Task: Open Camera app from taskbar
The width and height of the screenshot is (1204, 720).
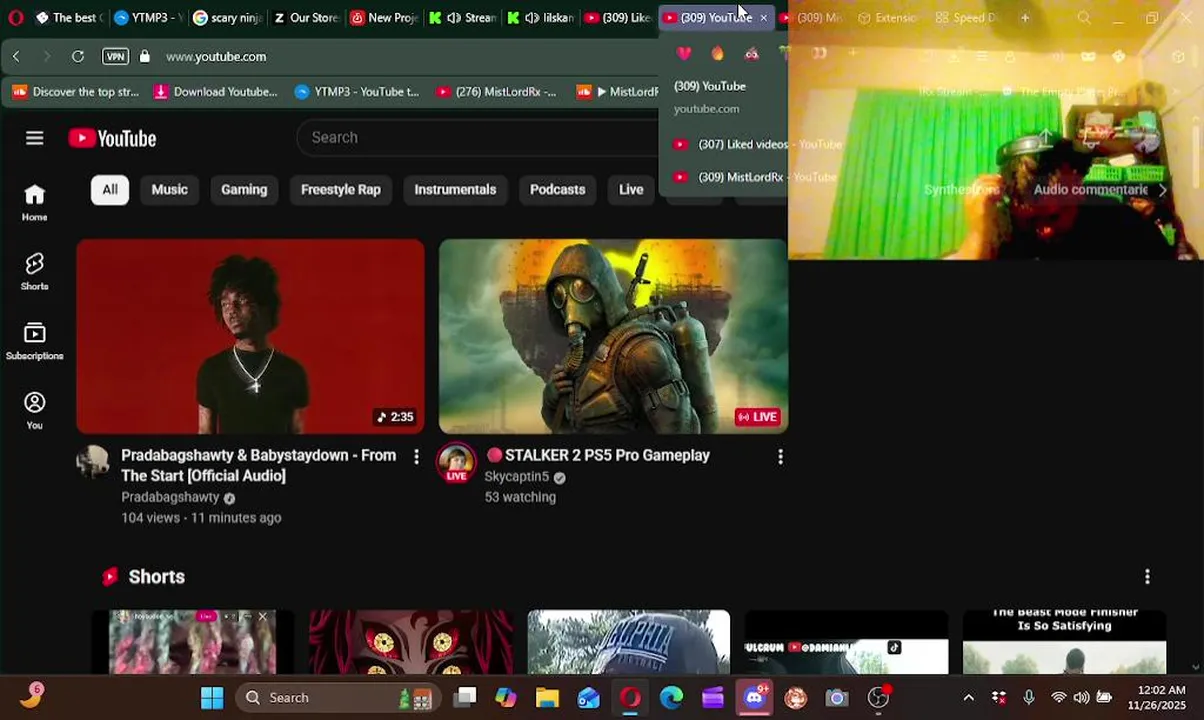Action: (837, 698)
